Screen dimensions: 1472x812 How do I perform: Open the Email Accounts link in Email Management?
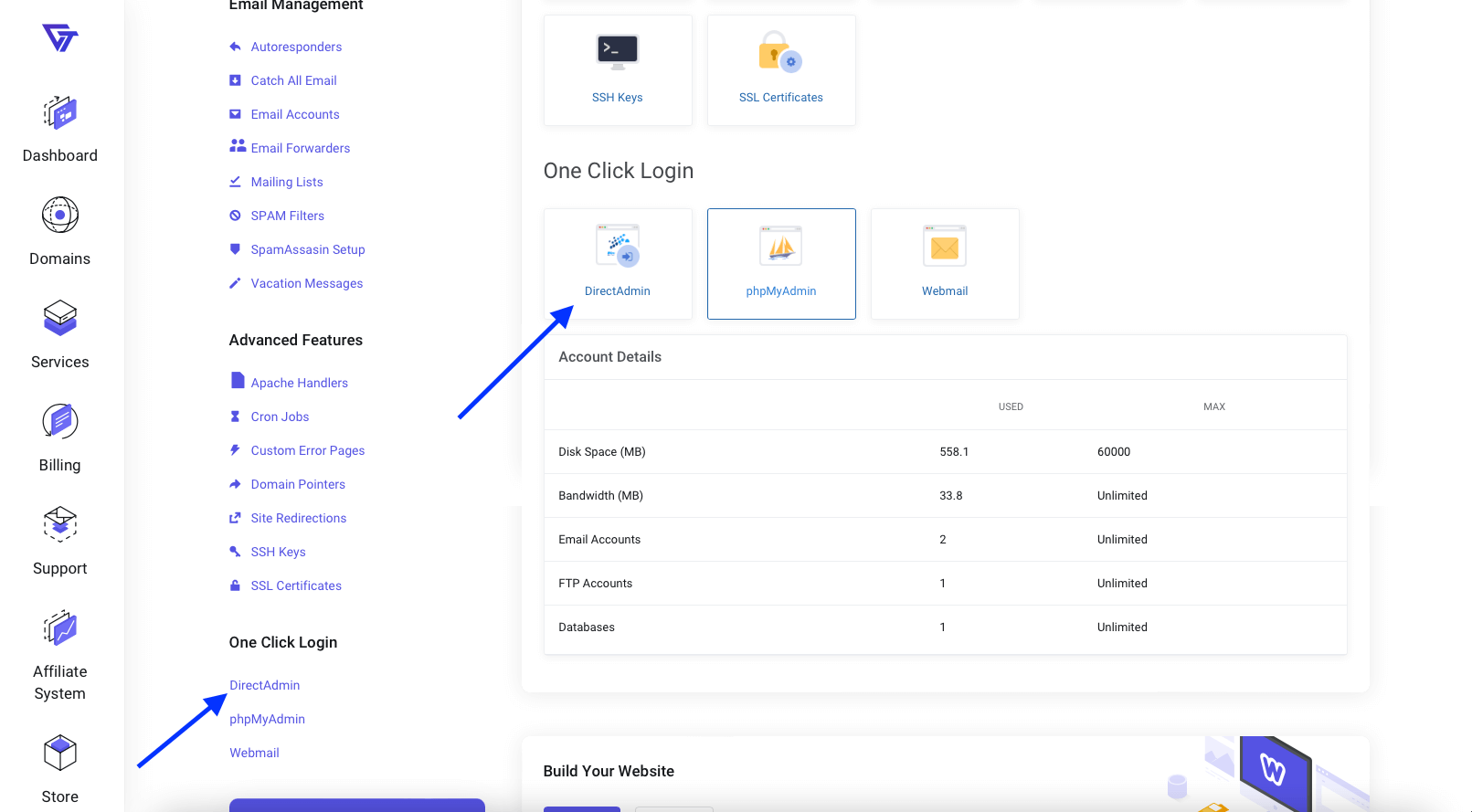(295, 114)
